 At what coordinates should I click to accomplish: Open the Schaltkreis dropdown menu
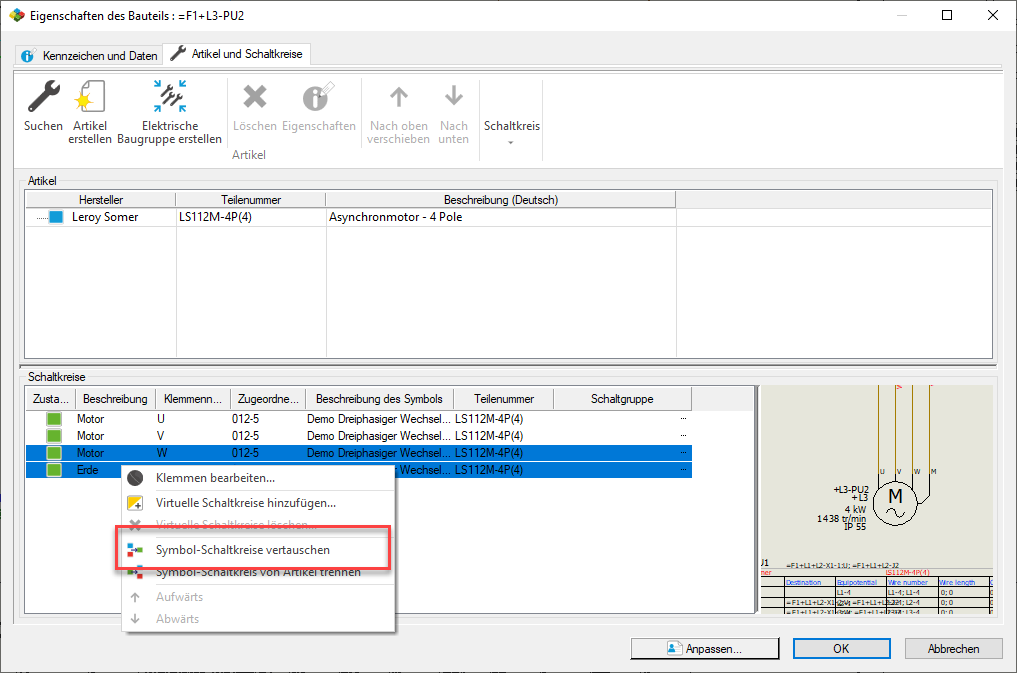pyautogui.click(x=511, y=131)
